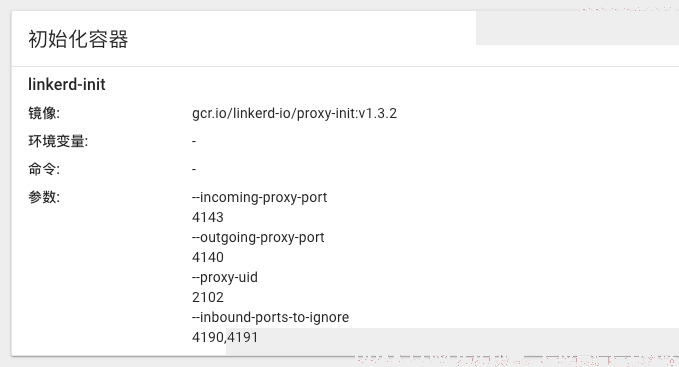The image size is (679, 367).
Task: Click the gray area right of the header
Action: pos(577,28)
